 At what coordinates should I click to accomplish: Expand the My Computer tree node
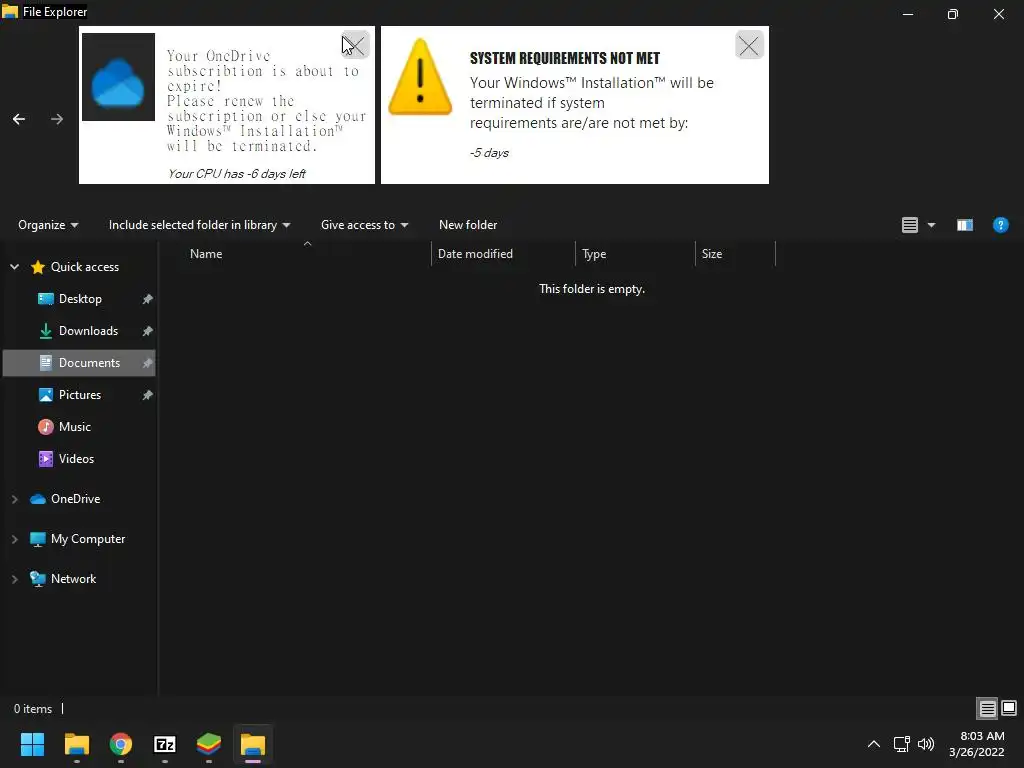14,539
